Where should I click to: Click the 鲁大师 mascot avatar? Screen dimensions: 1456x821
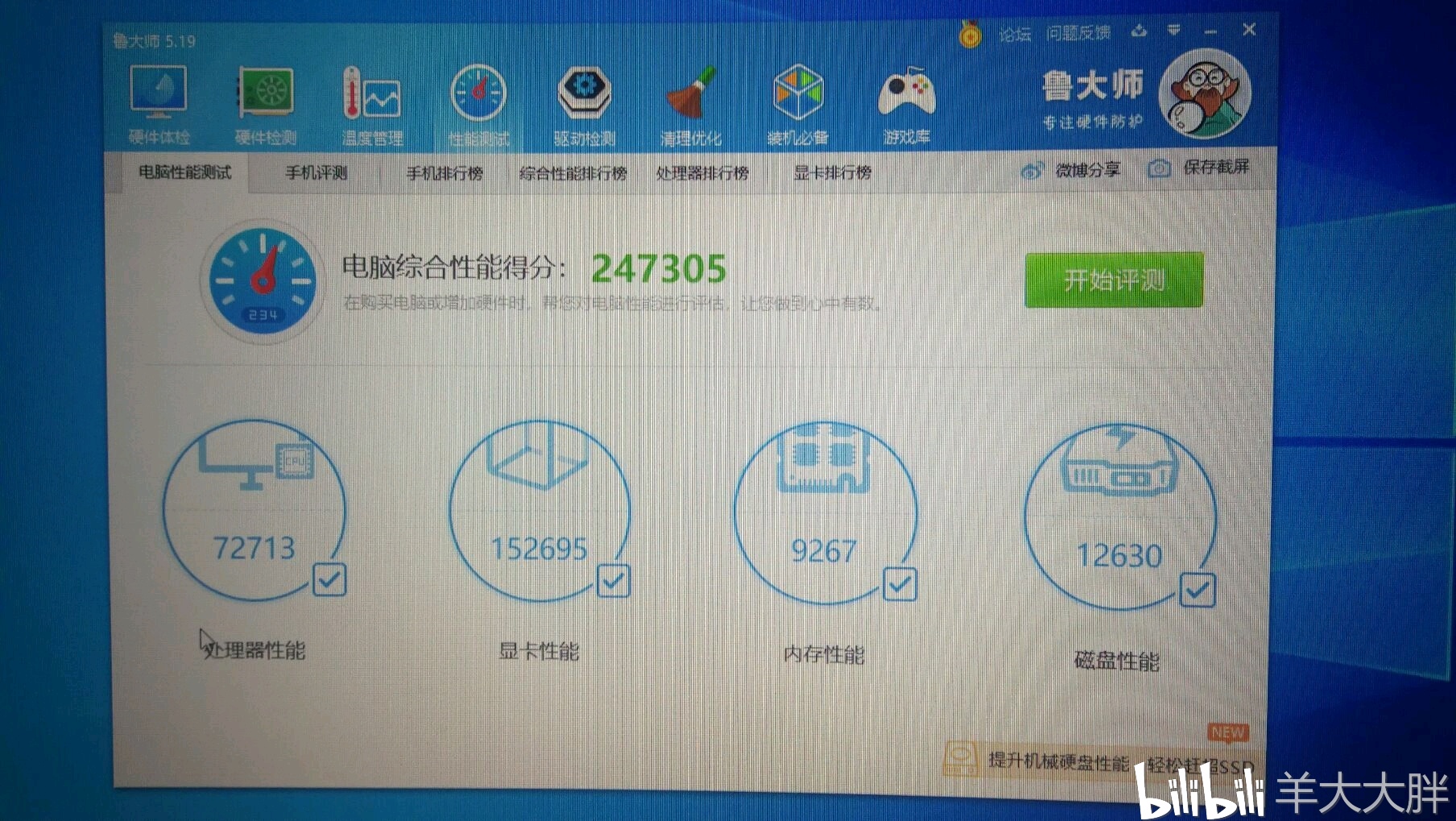[1205, 93]
